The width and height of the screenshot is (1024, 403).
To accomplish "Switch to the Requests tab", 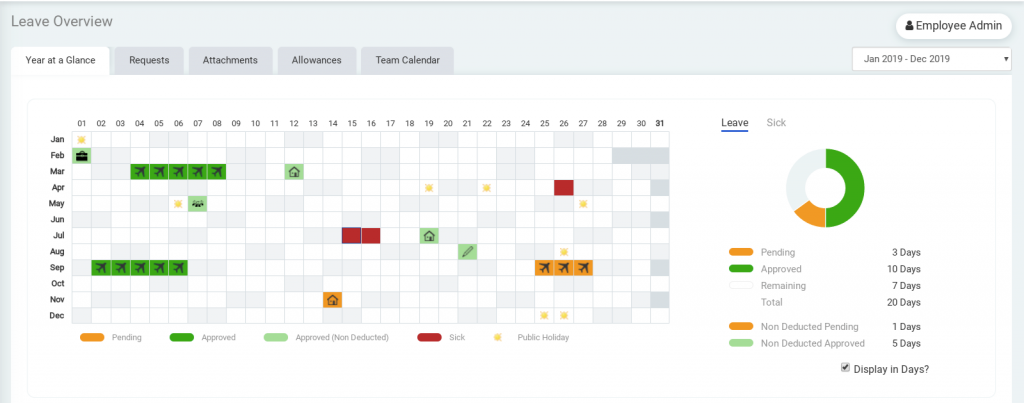I will (x=149, y=60).
